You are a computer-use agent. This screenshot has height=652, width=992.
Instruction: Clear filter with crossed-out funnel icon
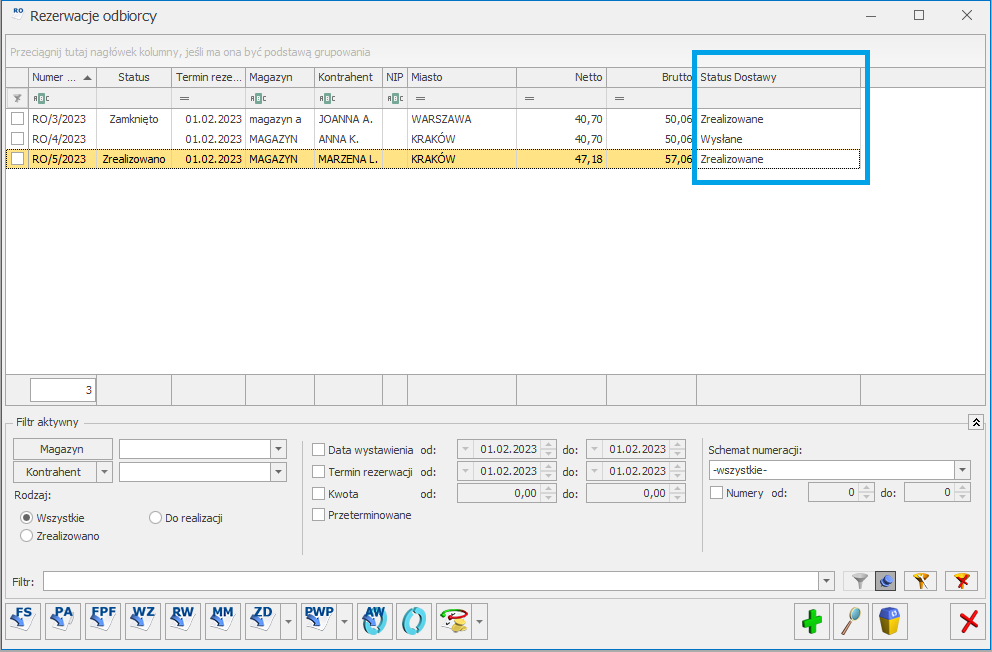coord(962,581)
